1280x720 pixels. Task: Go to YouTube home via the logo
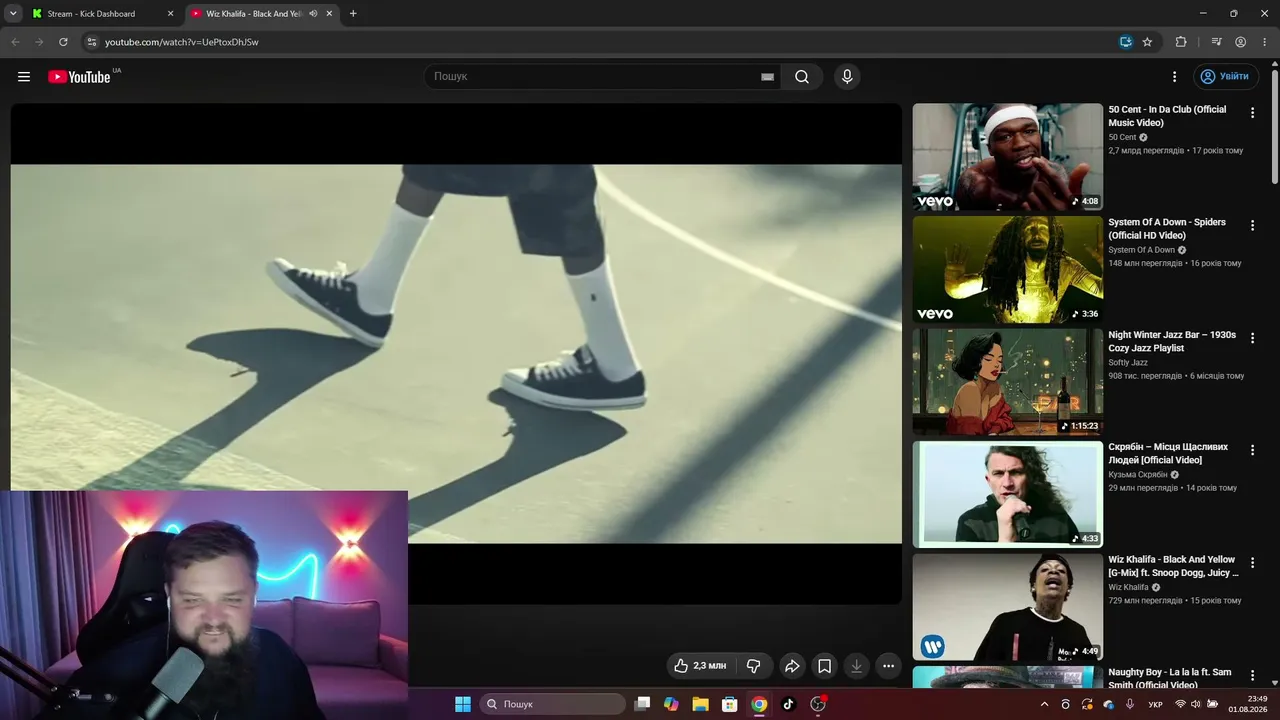79,77
